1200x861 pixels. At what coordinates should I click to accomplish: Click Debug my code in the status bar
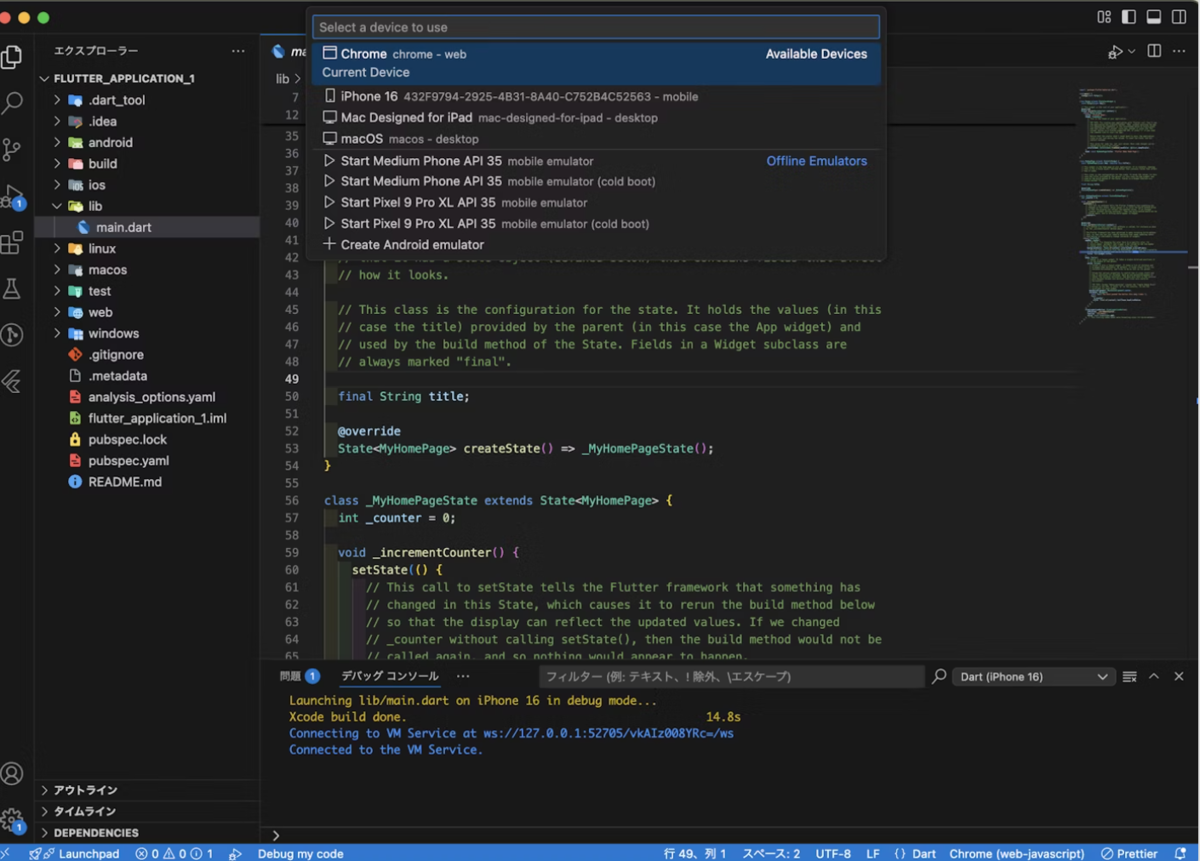pyautogui.click(x=300, y=854)
